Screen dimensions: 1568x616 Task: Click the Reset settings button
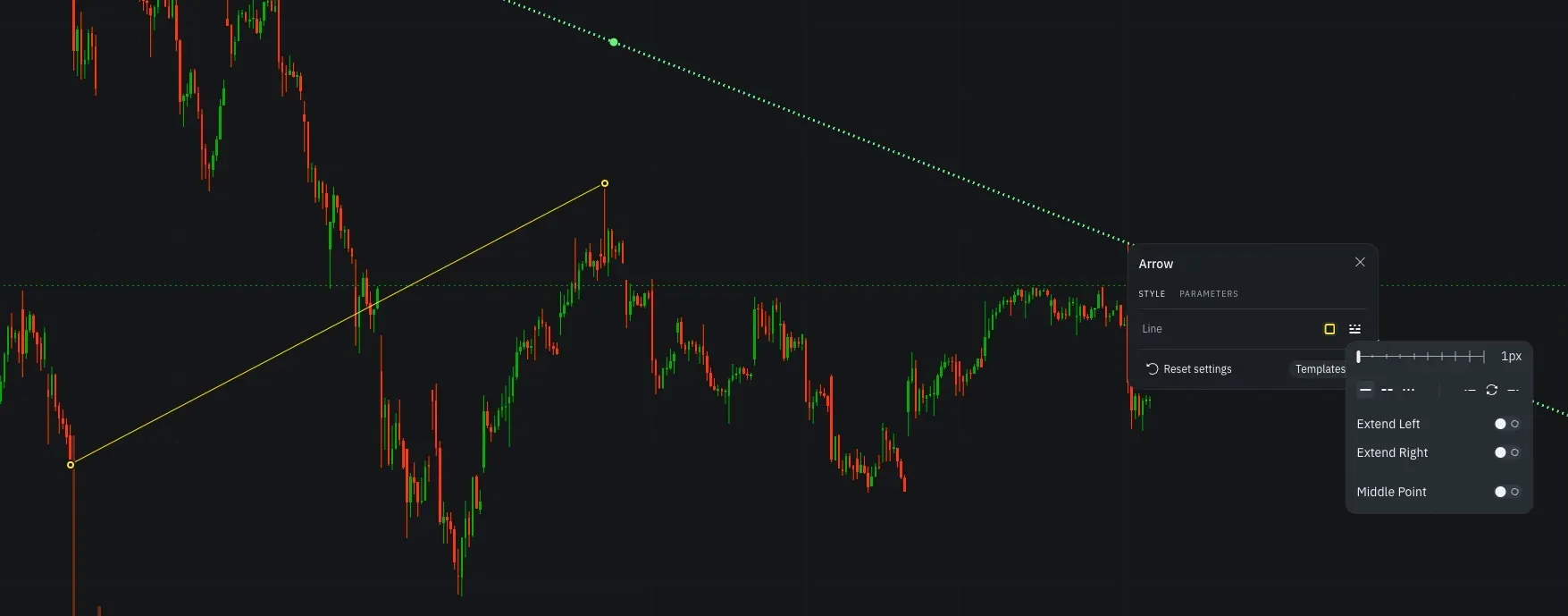click(x=1188, y=369)
